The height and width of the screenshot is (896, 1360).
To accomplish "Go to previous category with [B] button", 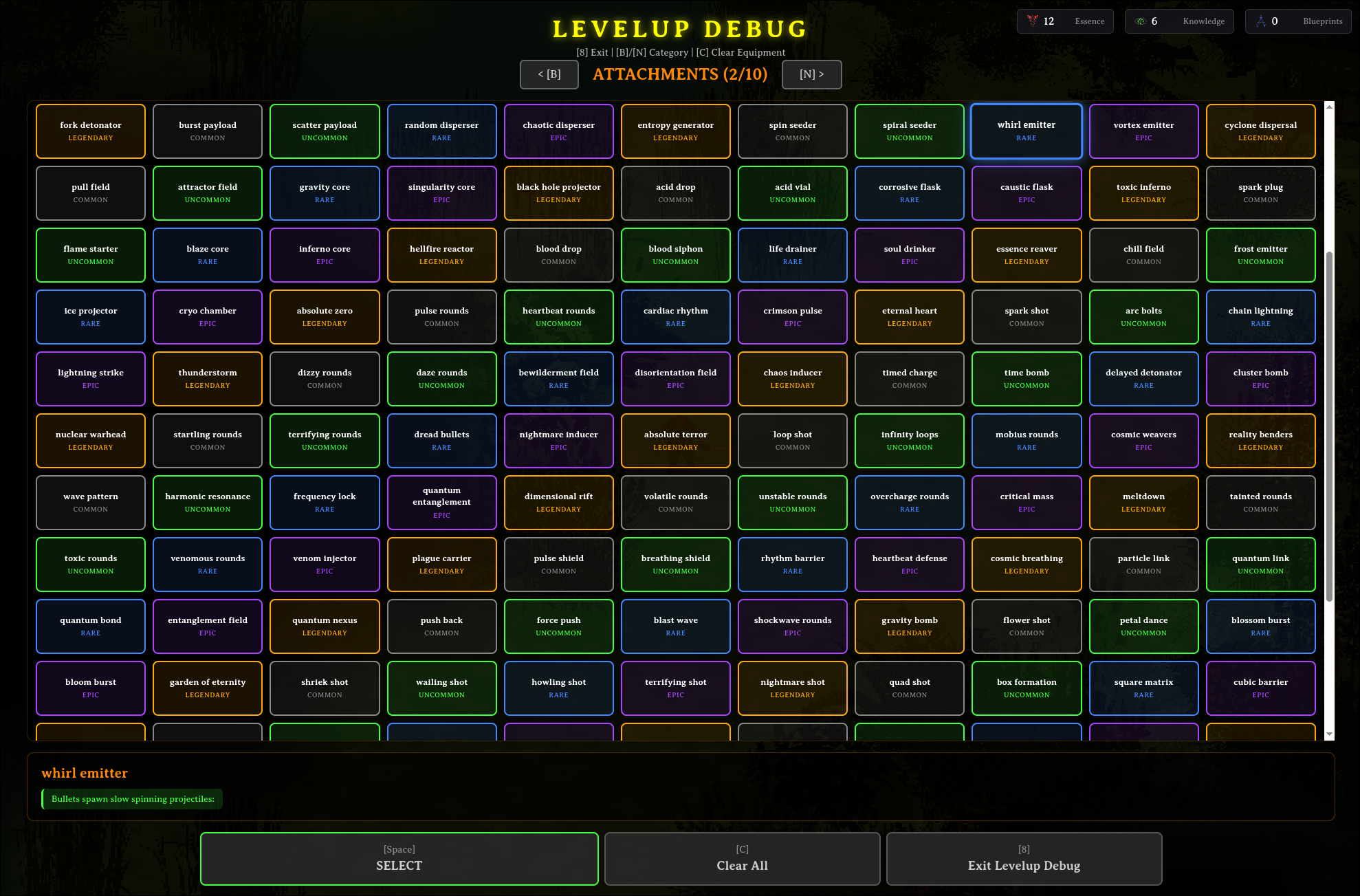I will [x=549, y=74].
